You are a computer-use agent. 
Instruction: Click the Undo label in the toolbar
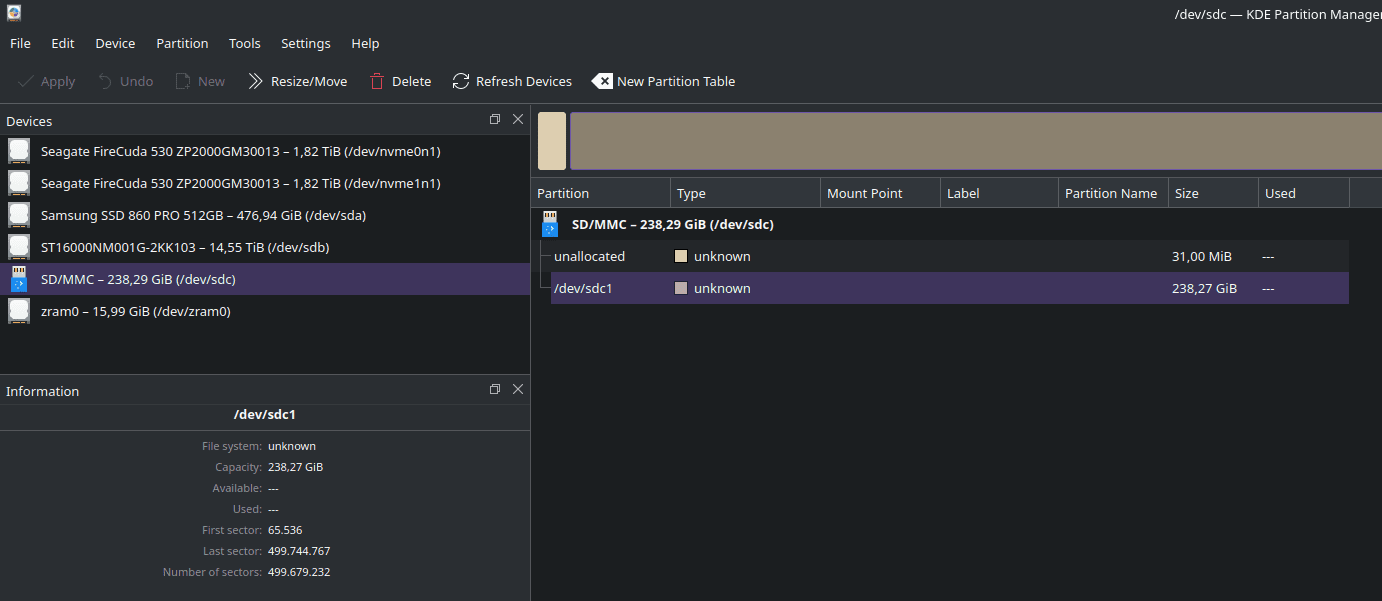pos(136,82)
